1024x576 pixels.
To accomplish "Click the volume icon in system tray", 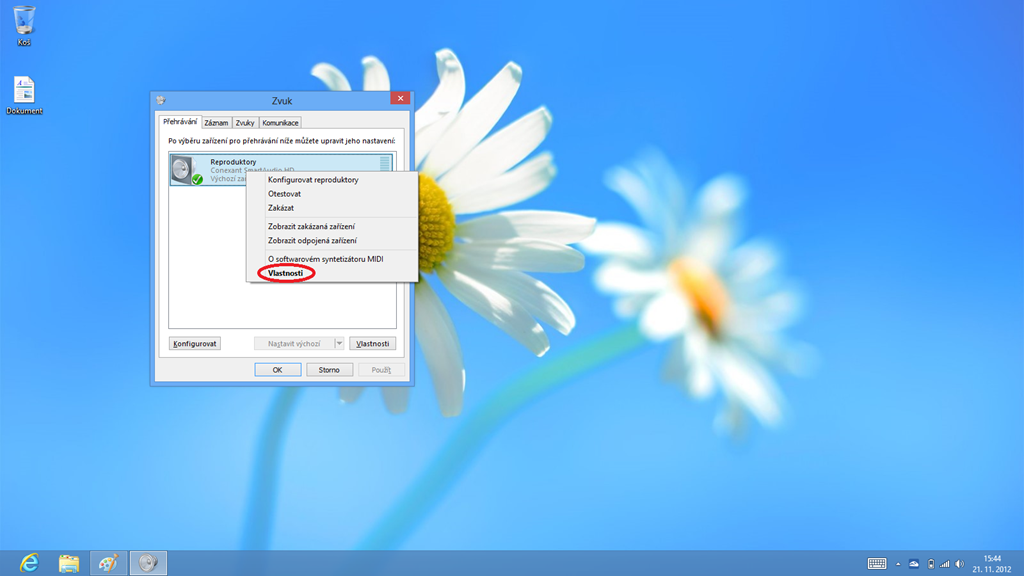I will tap(960, 564).
